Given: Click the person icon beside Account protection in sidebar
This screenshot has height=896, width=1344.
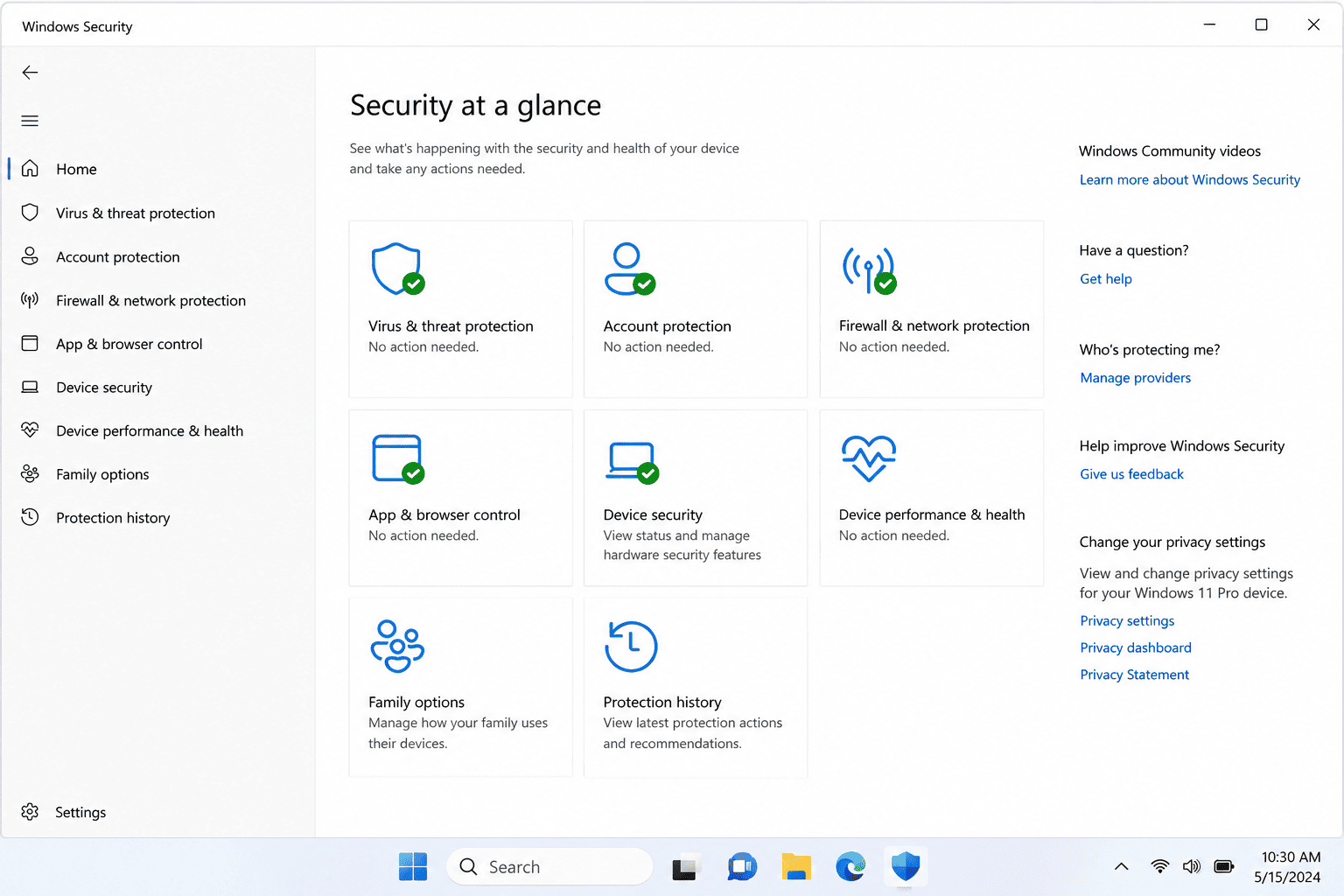Looking at the screenshot, I should [x=30, y=256].
